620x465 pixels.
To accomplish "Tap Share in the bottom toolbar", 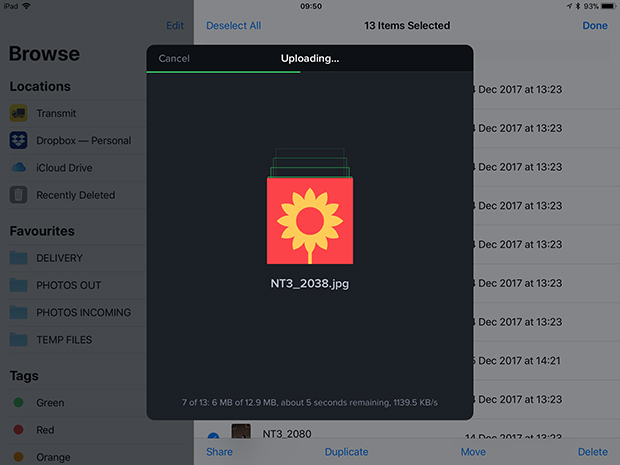I will pos(219,452).
